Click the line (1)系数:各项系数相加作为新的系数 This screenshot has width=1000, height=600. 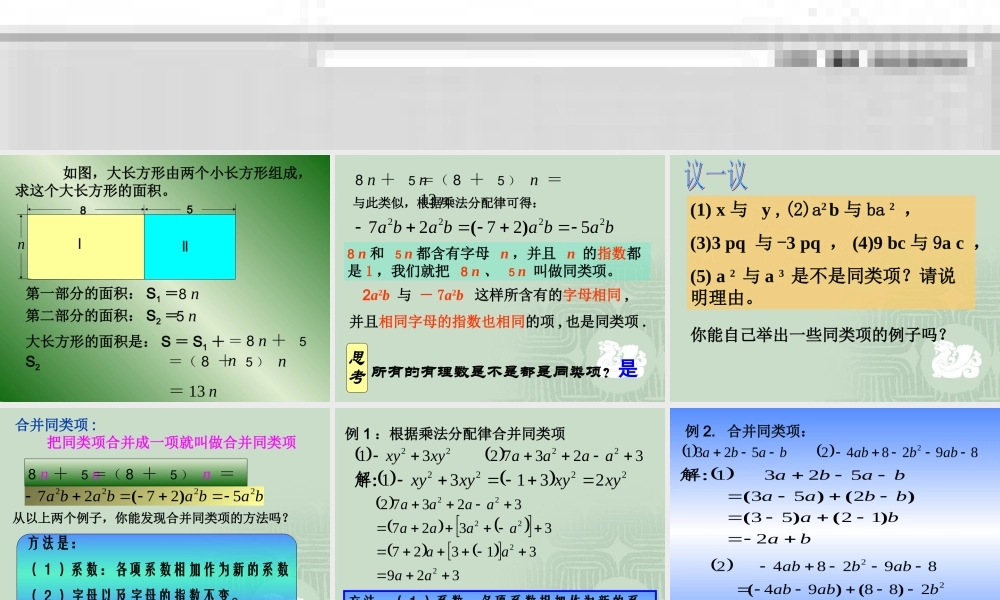pos(160,569)
